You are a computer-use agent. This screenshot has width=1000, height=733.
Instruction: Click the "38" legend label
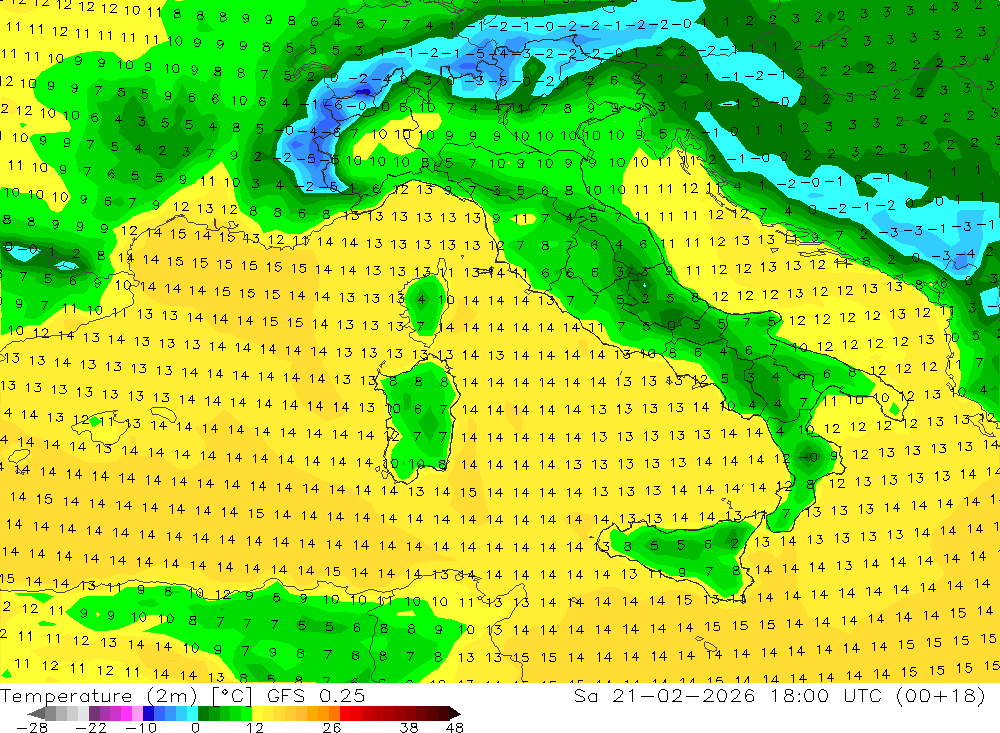click(x=409, y=728)
